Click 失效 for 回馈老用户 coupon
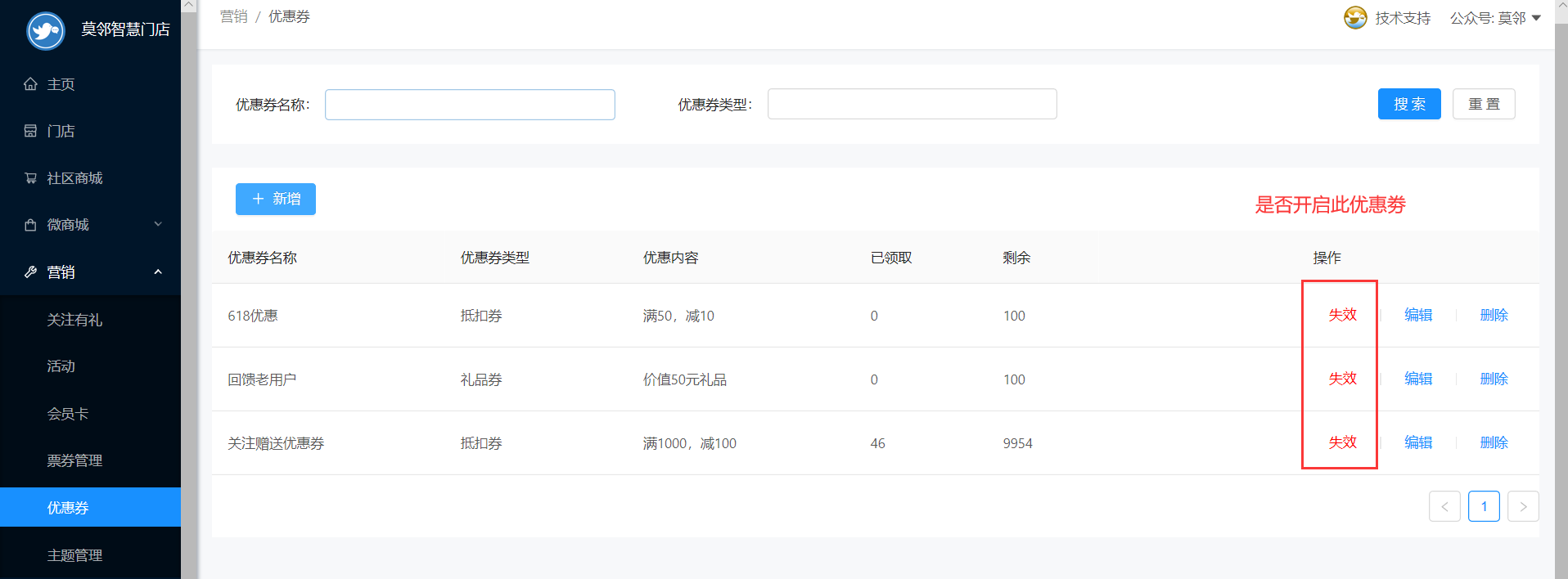This screenshot has height=579, width=1568. tap(1342, 379)
